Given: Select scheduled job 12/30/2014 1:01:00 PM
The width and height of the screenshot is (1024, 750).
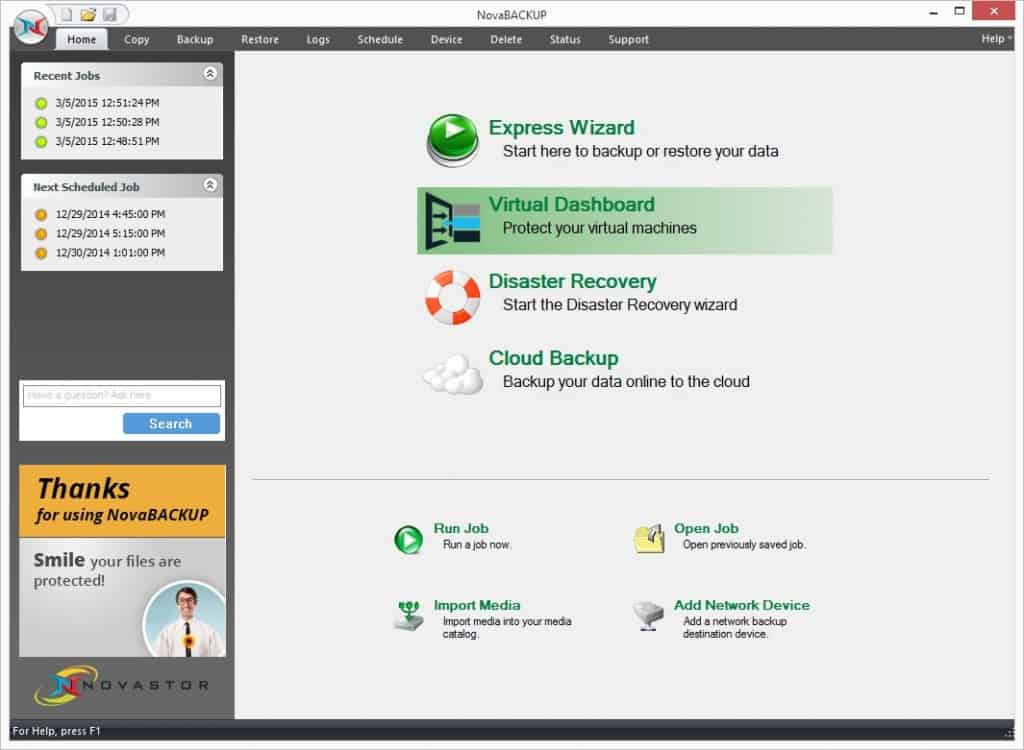Looking at the screenshot, I should [110, 253].
